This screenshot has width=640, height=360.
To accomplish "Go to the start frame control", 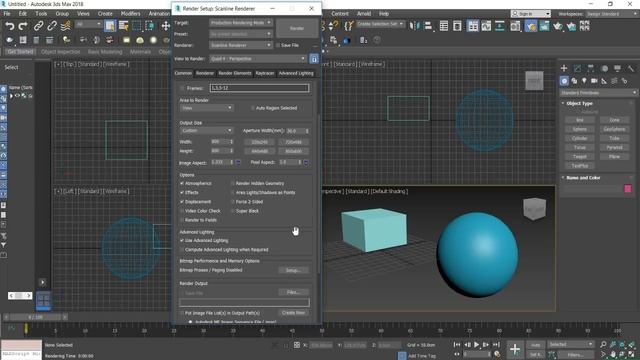I will click(457, 345).
